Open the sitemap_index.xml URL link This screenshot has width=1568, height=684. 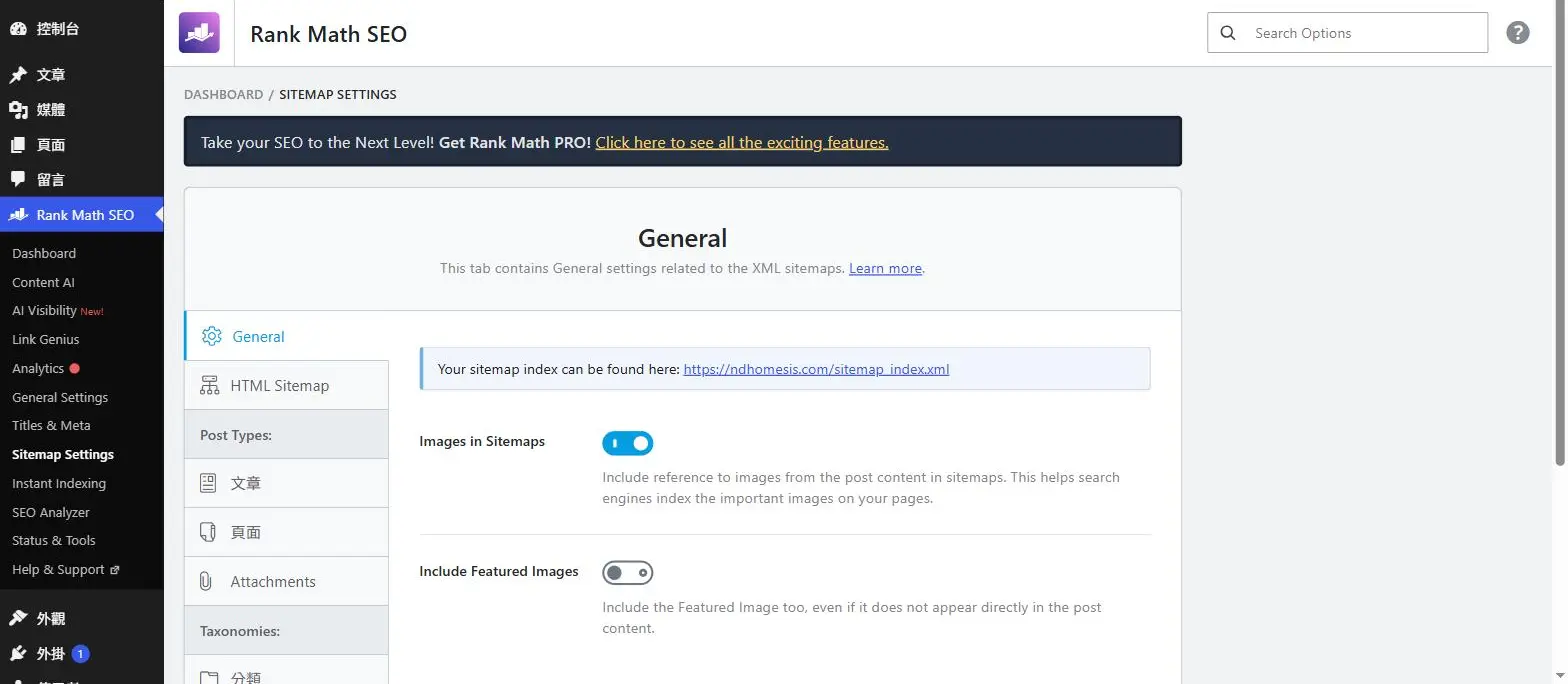pos(816,369)
